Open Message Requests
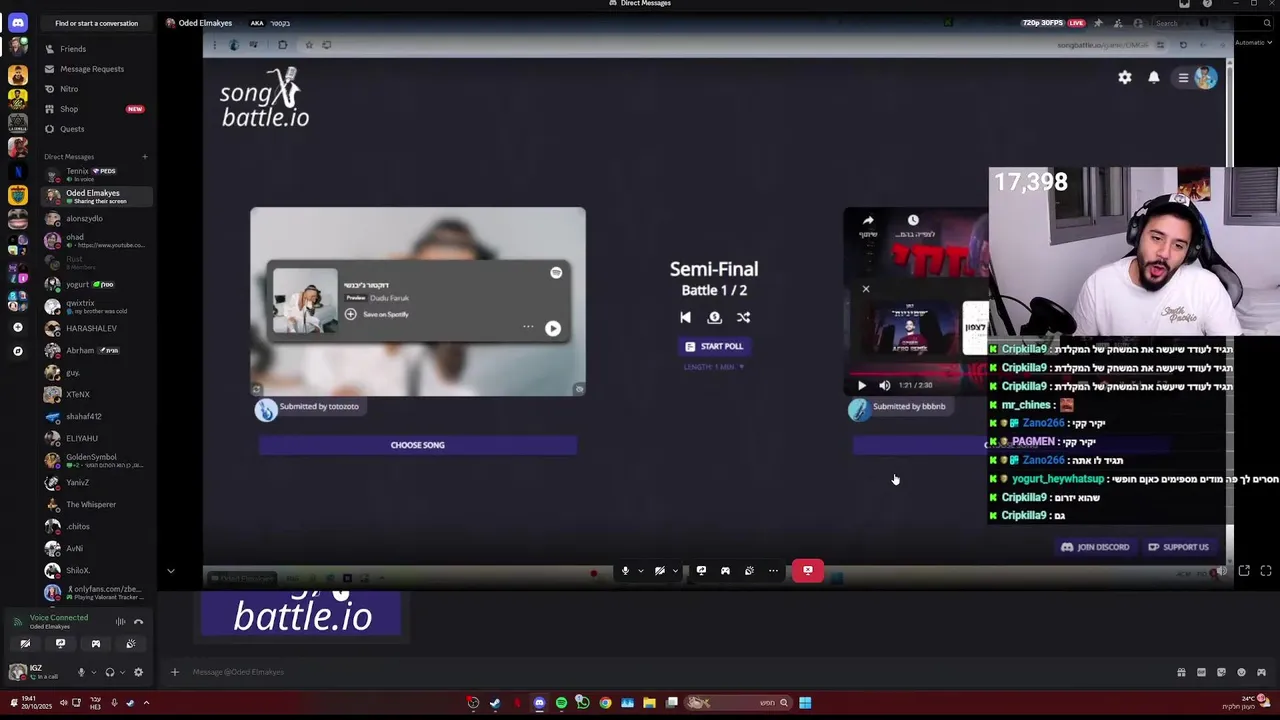 pyautogui.click(x=96, y=69)
